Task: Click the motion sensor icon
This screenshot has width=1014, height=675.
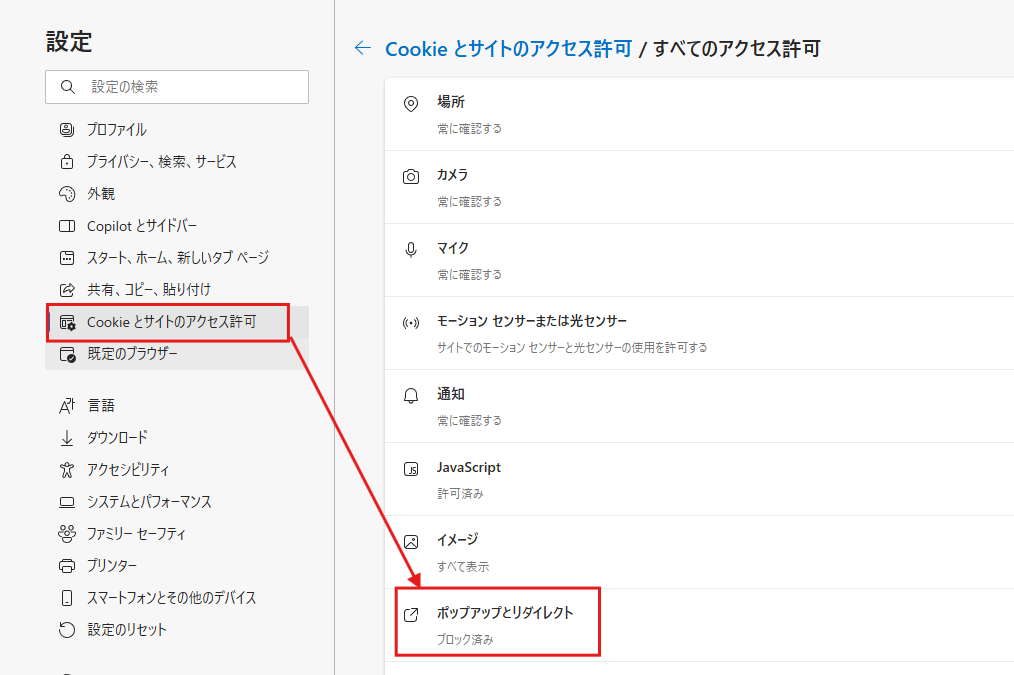Action: point(411,323)
